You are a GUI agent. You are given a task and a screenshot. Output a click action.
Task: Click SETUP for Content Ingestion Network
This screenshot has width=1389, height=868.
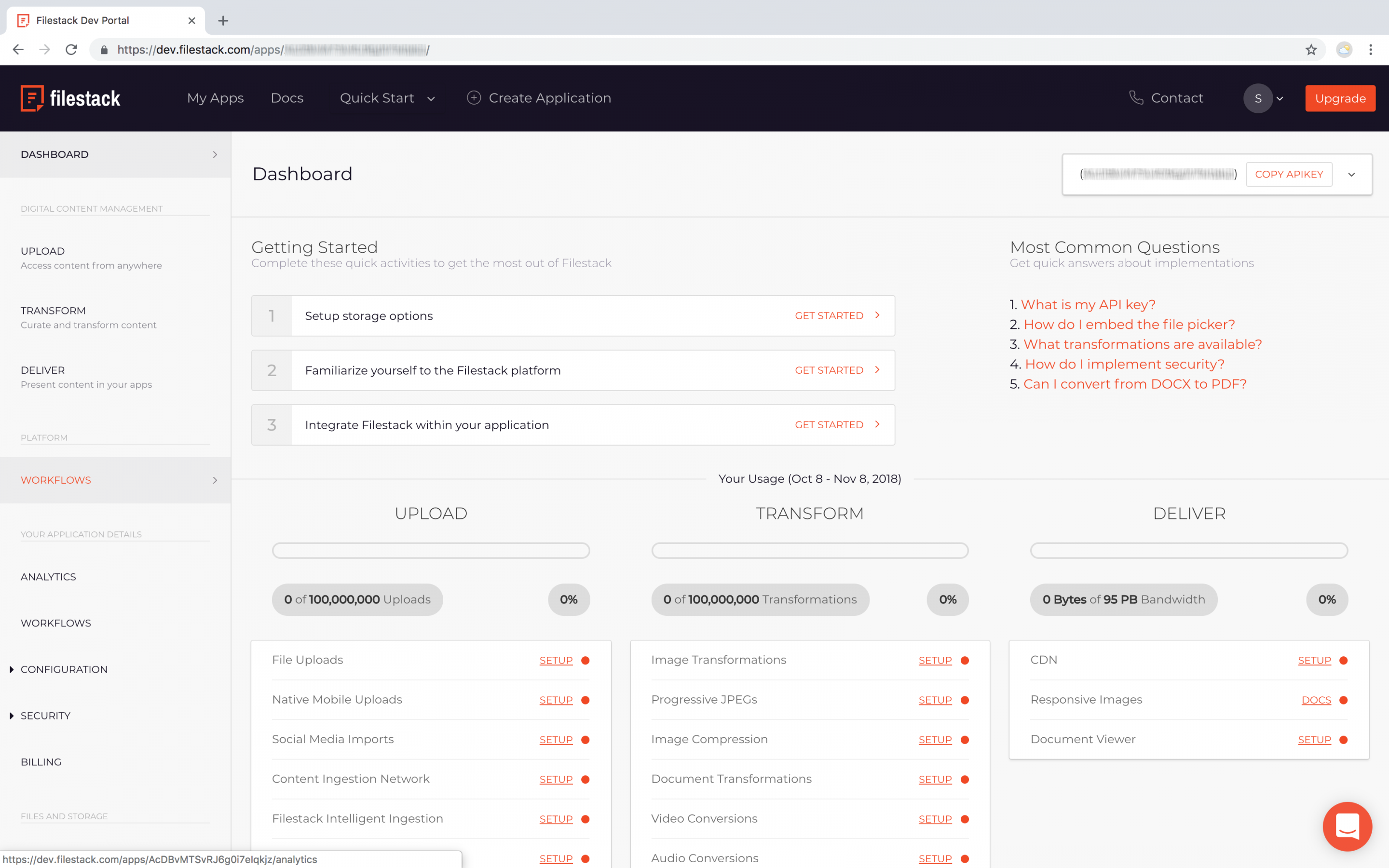(x=556, y=779)
